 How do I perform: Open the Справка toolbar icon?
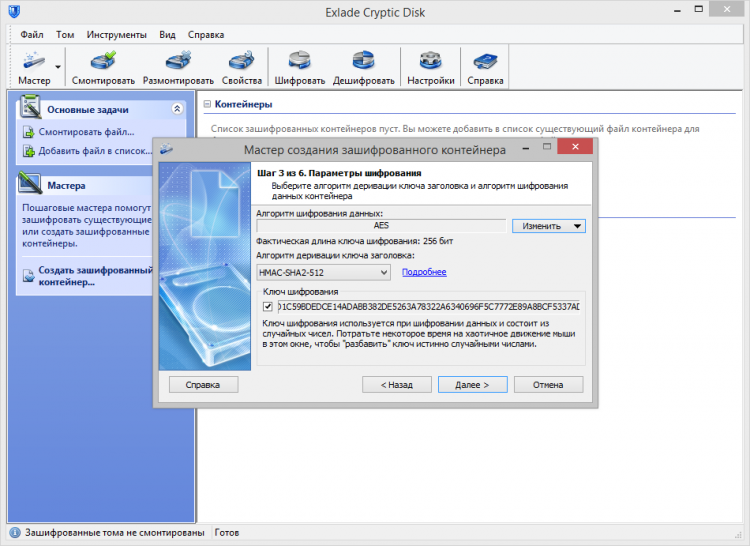(x=485, y=67)
